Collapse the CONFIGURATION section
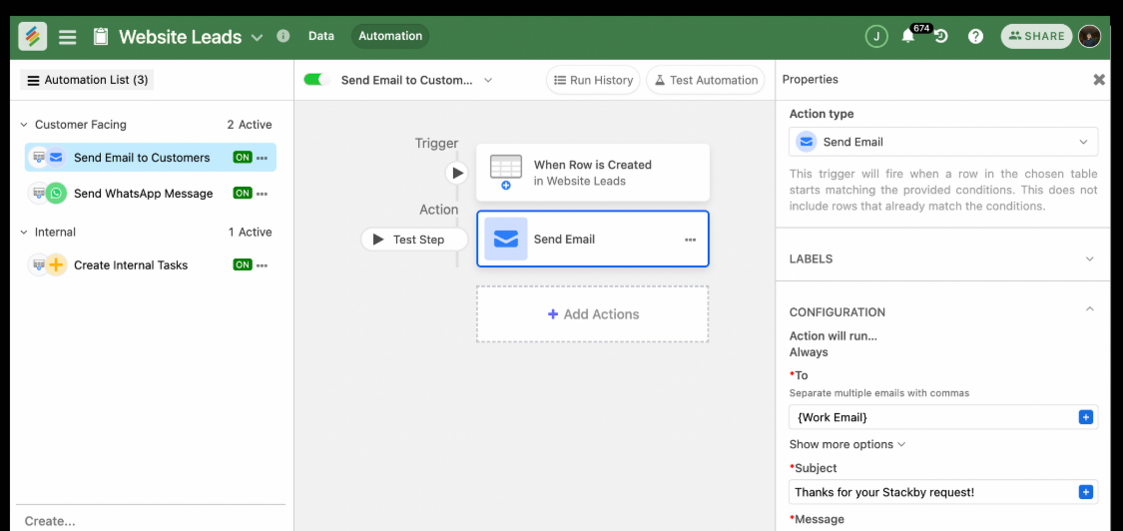The width and height of the screenshot is (1123, 531). (x=1089, y=309)
